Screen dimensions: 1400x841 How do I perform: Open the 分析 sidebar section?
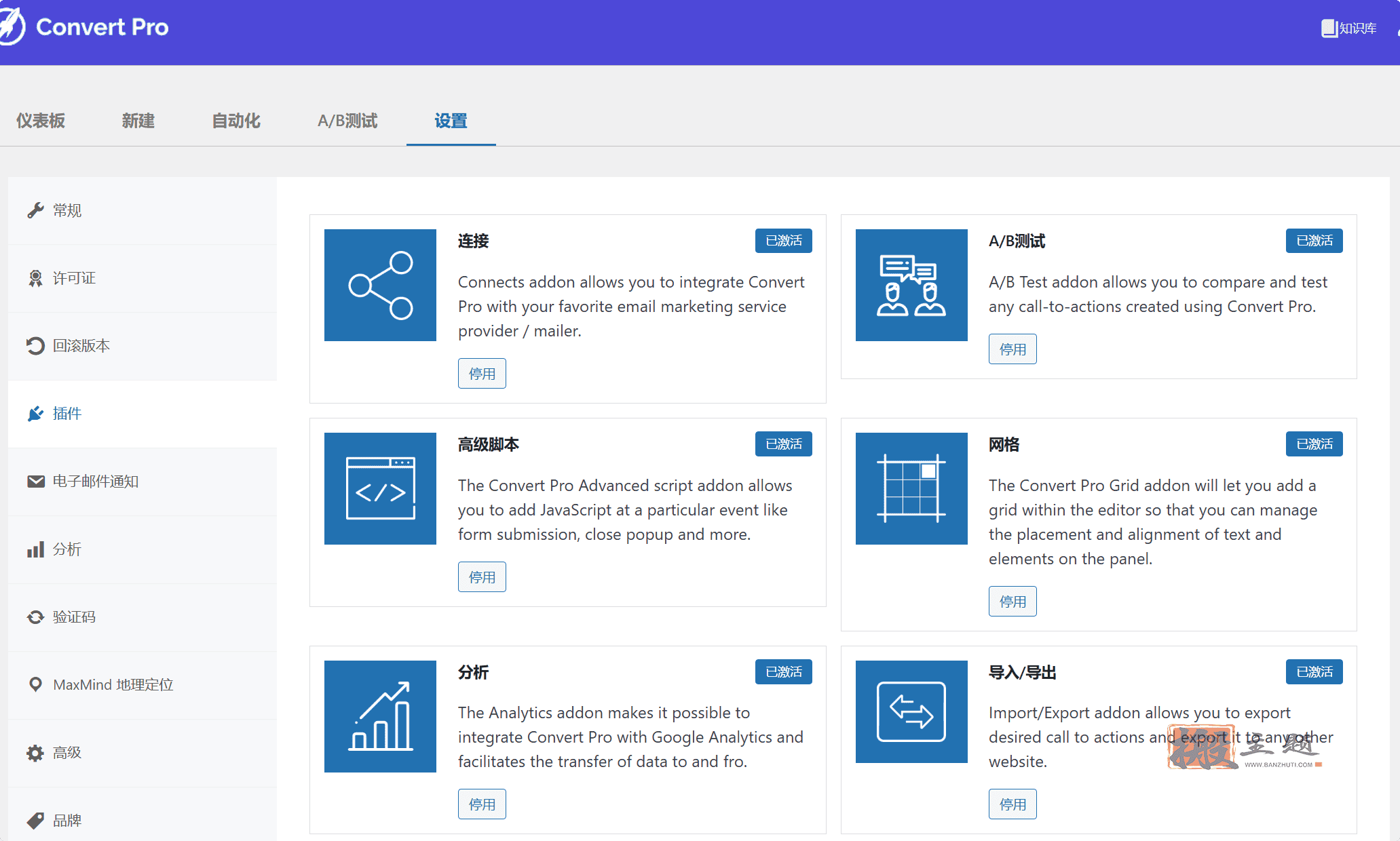pyautogui.click(x=143, y=549)
